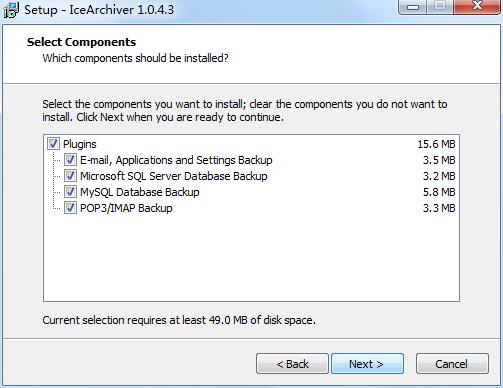Select MySQL Database Backup label
This screenshot has height=388, width=503.
(140, 192)
